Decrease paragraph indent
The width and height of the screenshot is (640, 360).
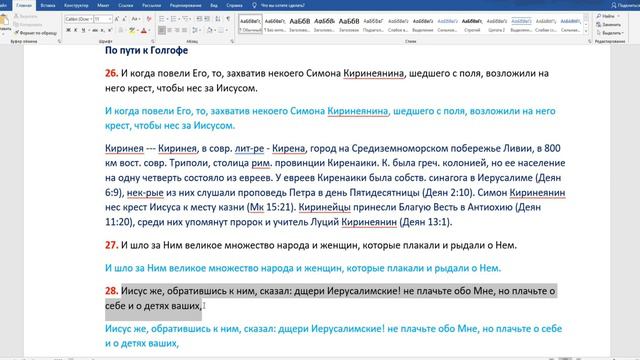199,19
